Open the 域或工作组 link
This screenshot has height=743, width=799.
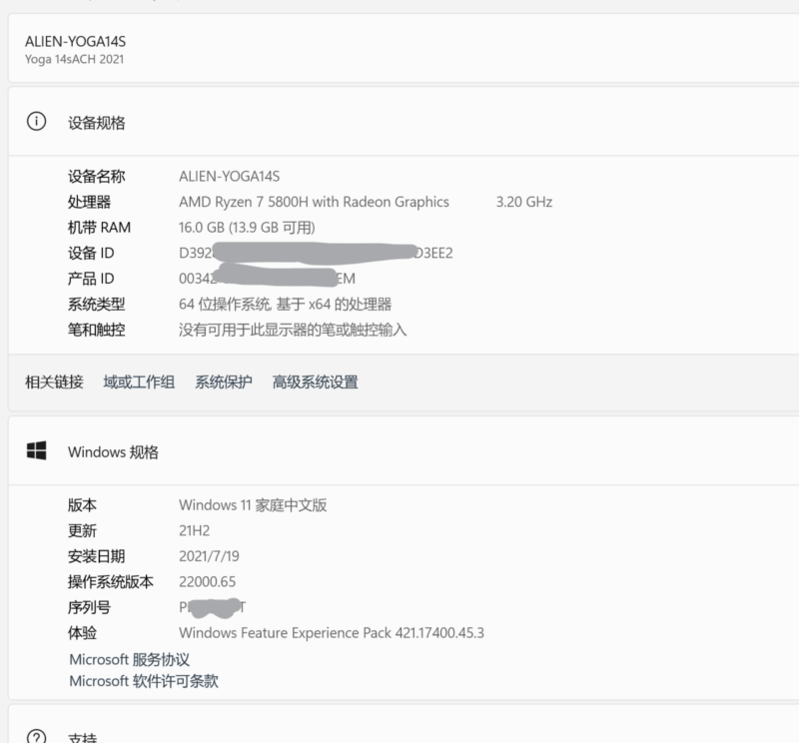tap(139, 382)
